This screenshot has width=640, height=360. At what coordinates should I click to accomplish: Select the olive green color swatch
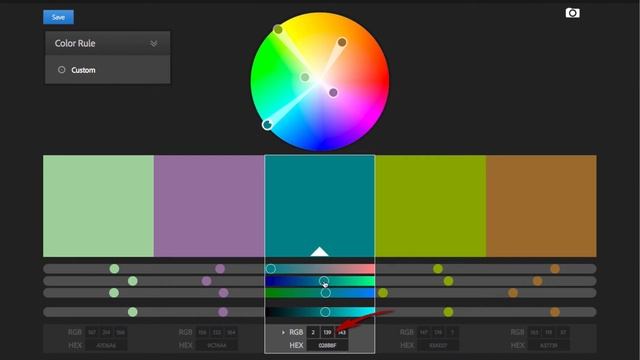click(x=431, y=206)
